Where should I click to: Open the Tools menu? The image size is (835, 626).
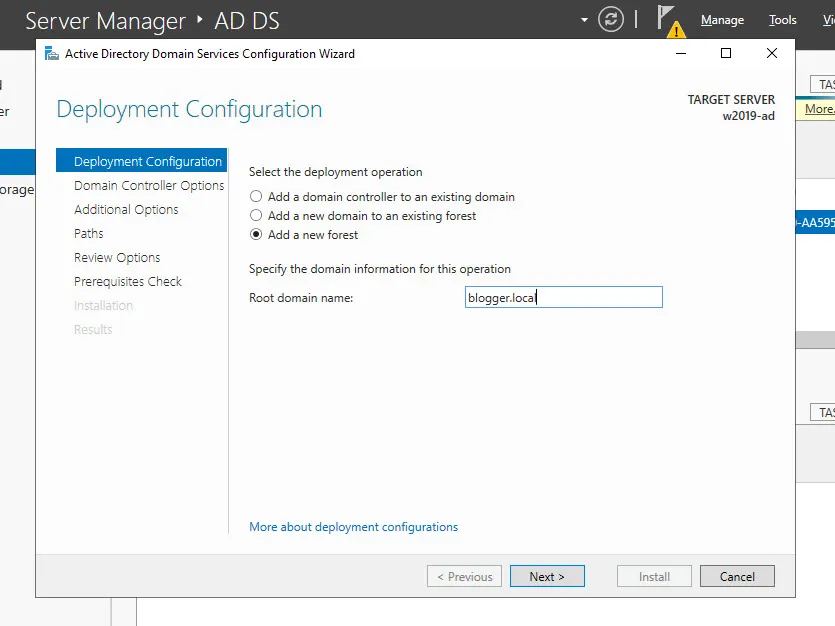click(782, 20)
